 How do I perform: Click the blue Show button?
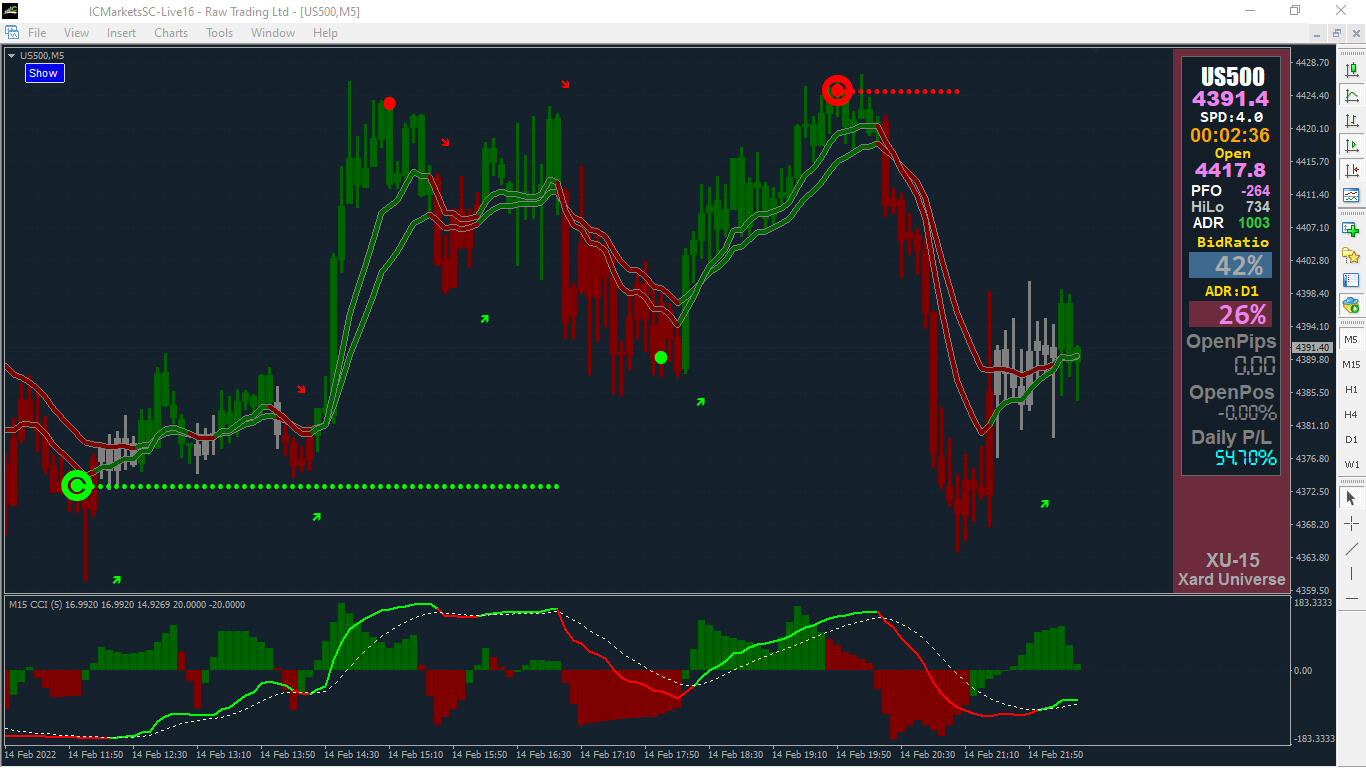[44, 73]
